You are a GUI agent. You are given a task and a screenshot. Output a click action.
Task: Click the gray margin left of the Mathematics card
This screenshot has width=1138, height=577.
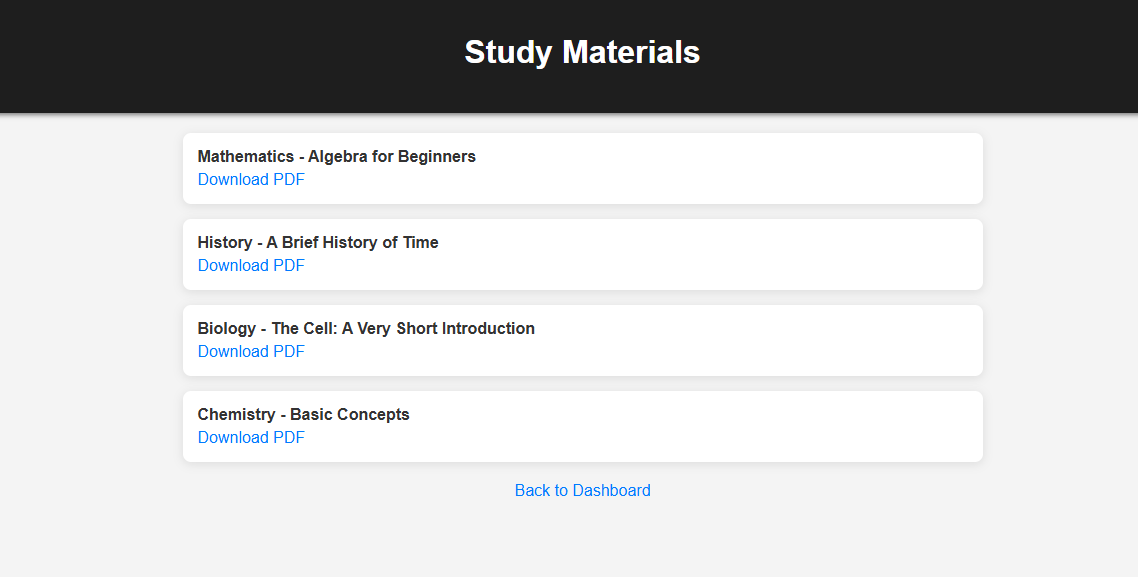[90, 169]
